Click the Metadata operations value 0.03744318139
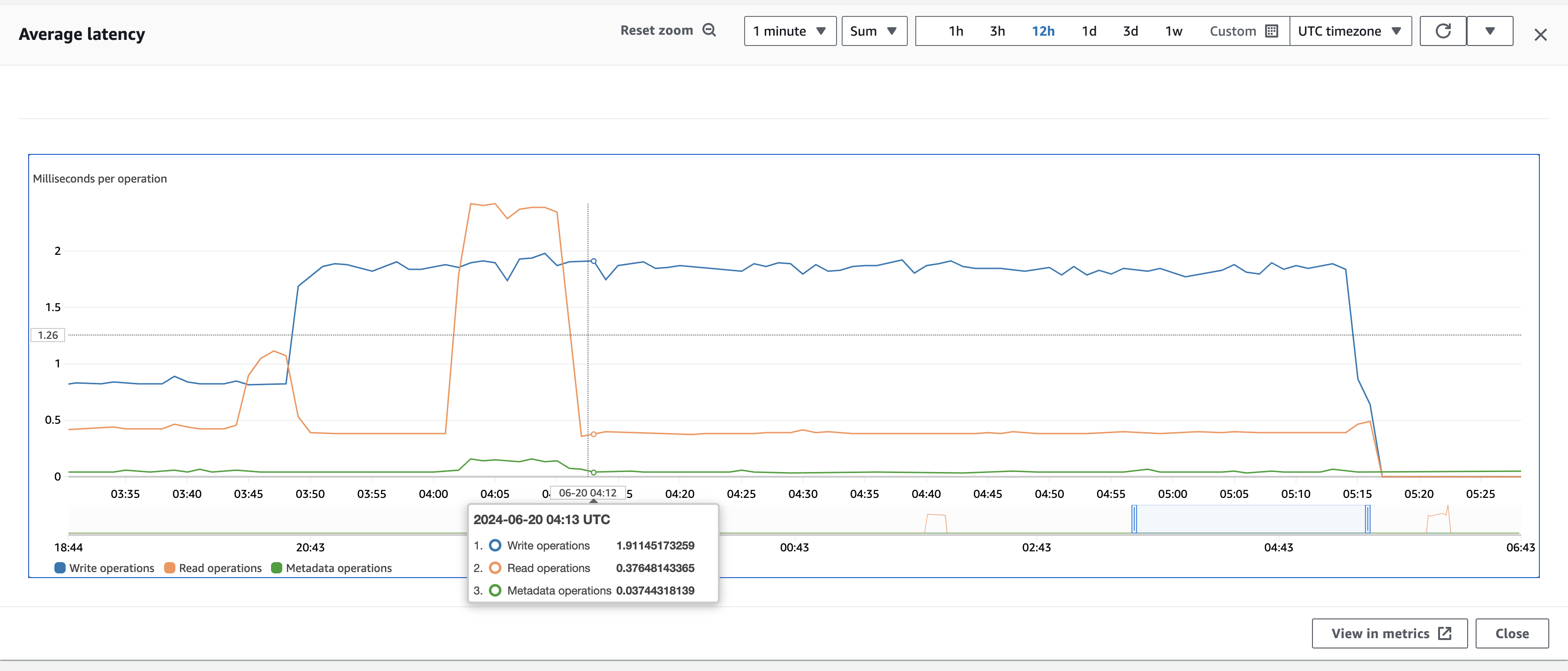This screenshot has height=671, width=1568. pyautogui.click(x=655, y=591)
